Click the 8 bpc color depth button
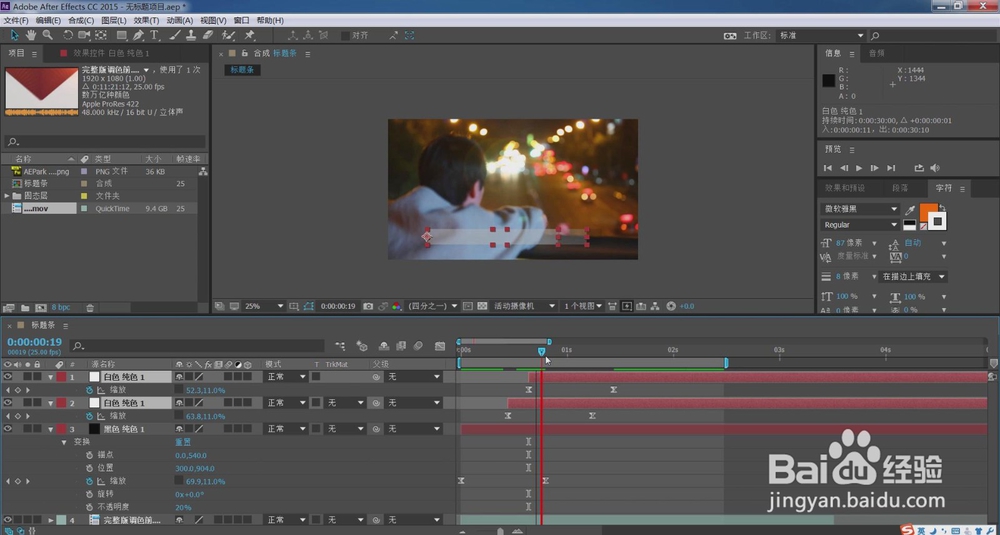This screenshot has height=535, width=1000. [x=61, y=307]
